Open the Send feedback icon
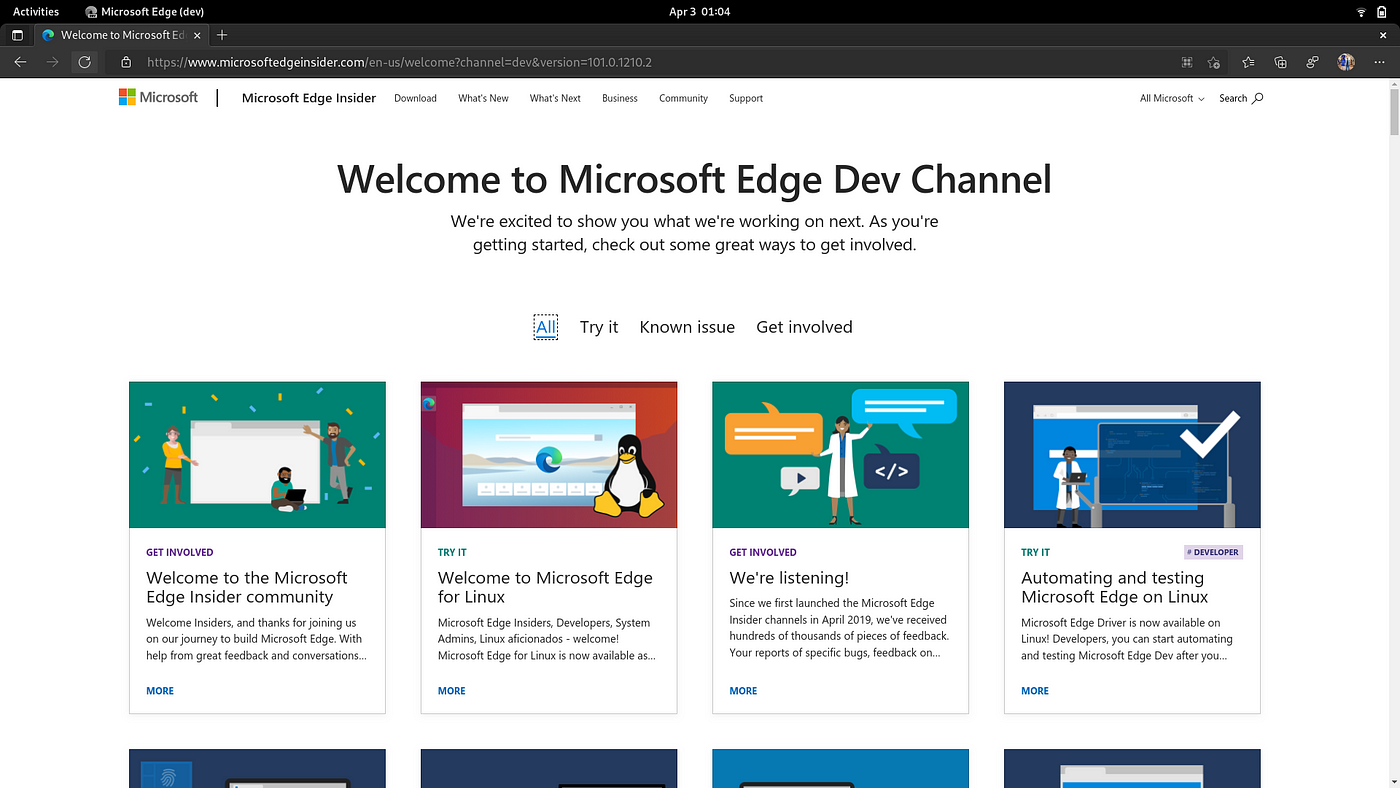The width and height of the screenshot is (1400, 788). [1312, 62]
